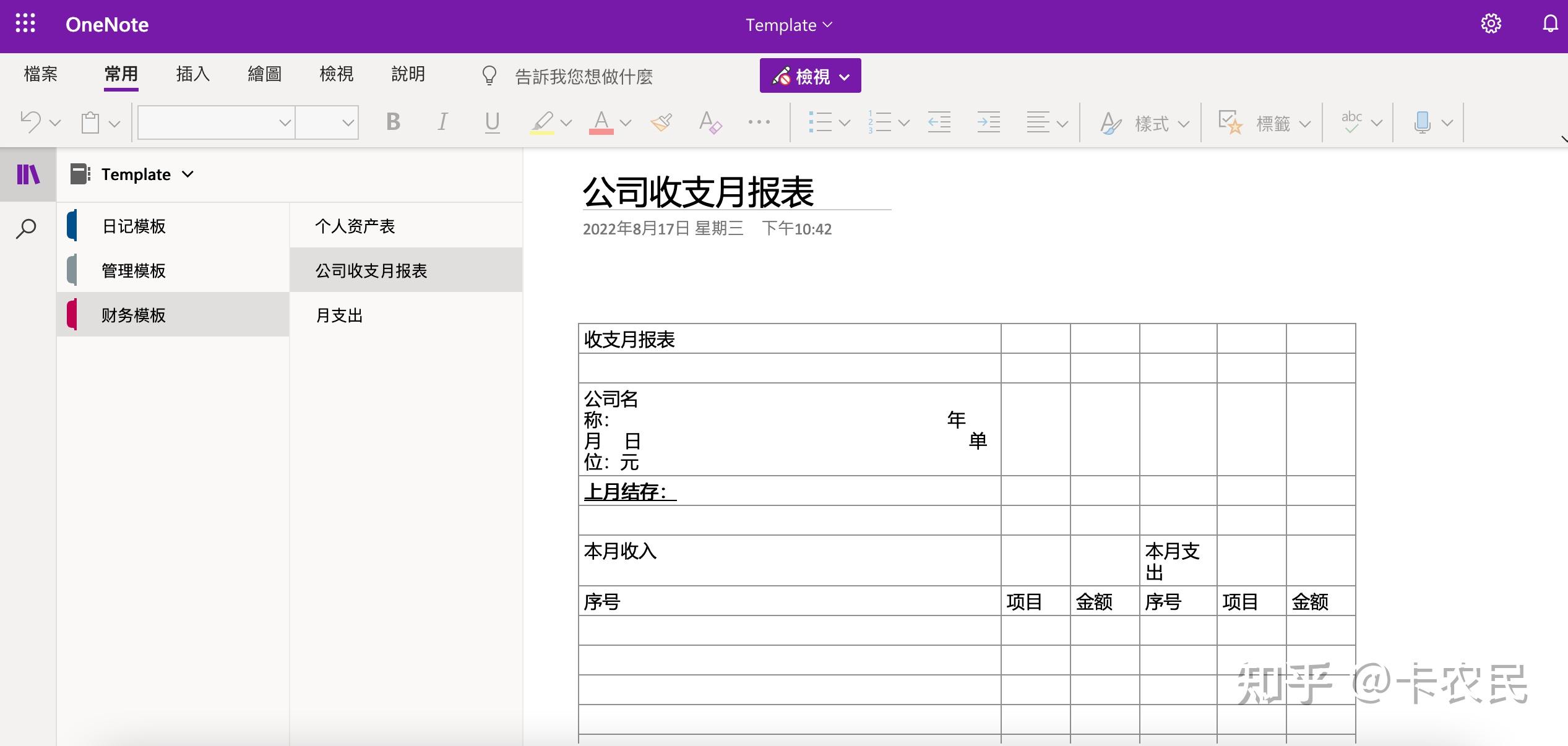Expand alignment dropdown arrow
Viewport: 1568px width, 746px height.
coord(1062,123)
